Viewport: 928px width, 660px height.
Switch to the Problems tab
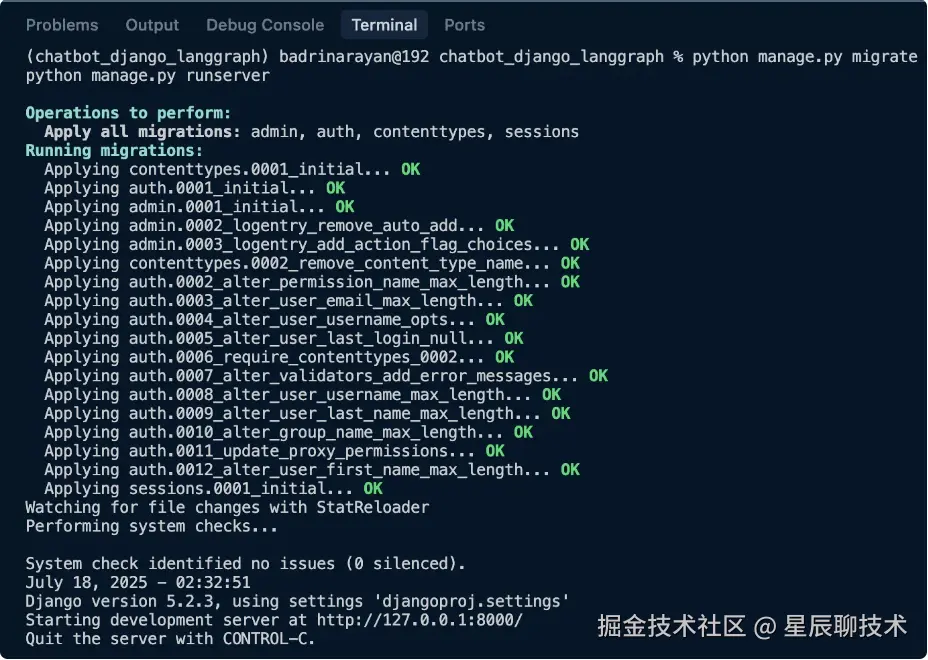(x=62, y=25)
